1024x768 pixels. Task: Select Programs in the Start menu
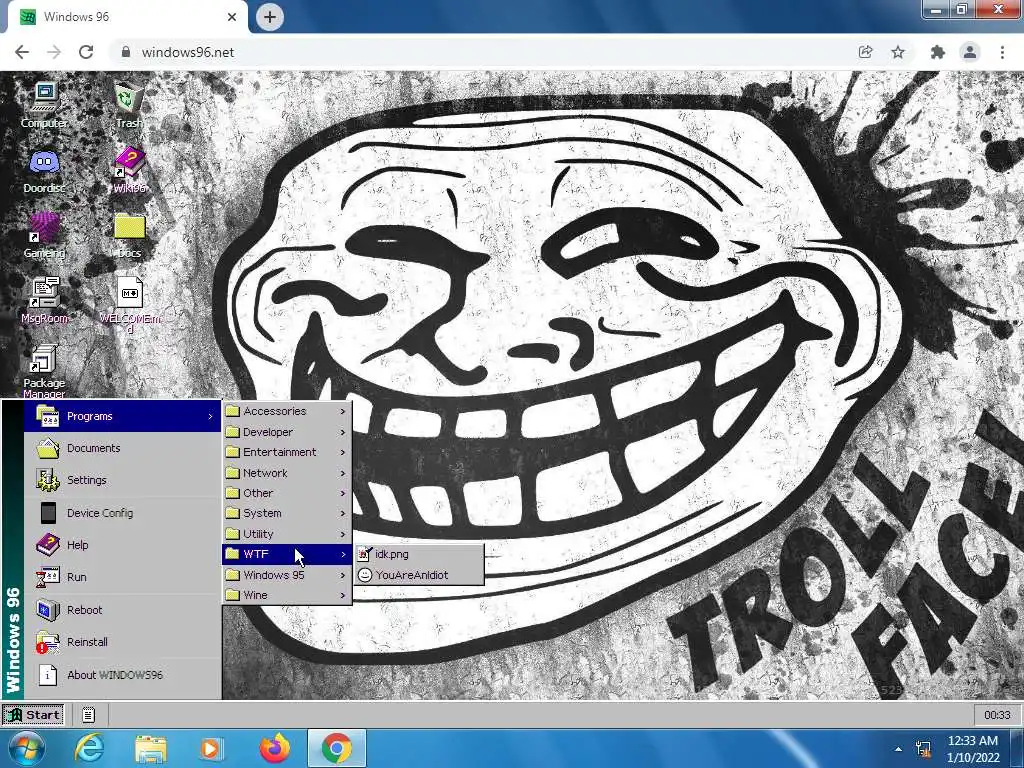click(x=123, y=416)
